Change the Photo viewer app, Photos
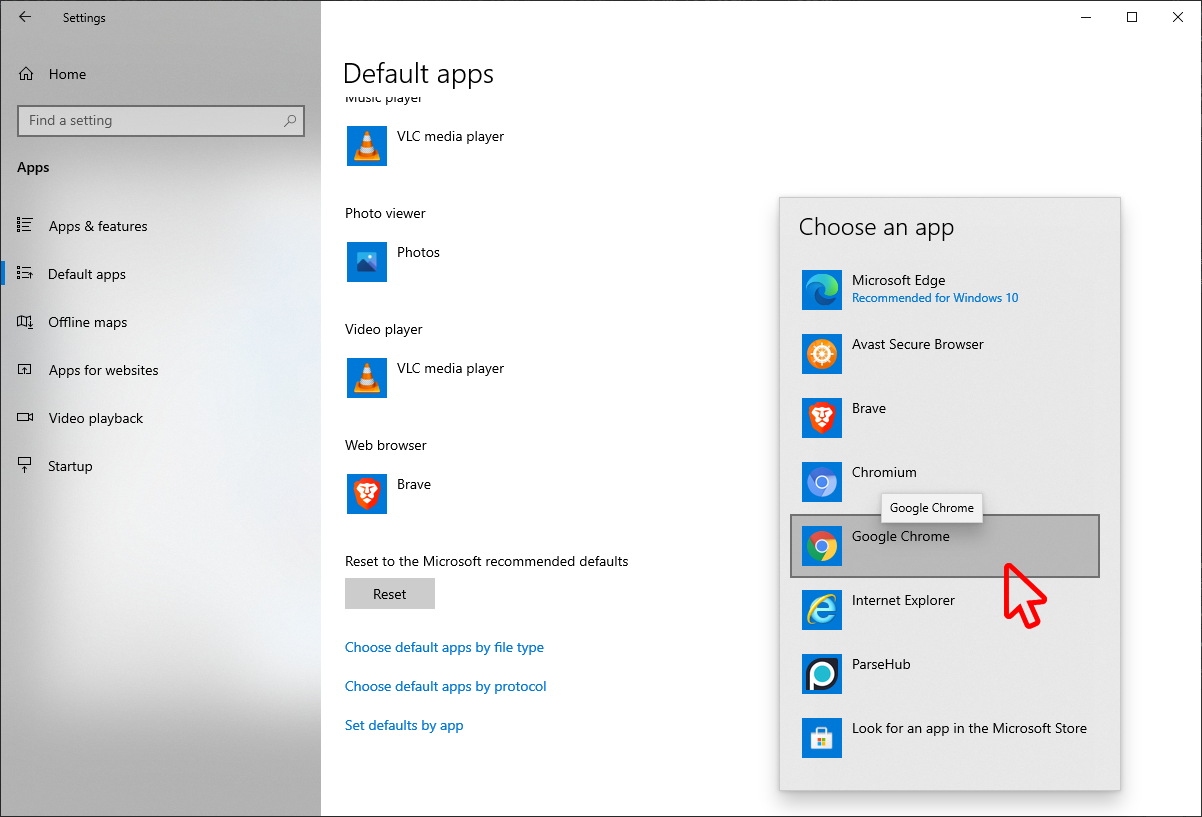Screen dimensions: 1202x817 pos(395,262)
